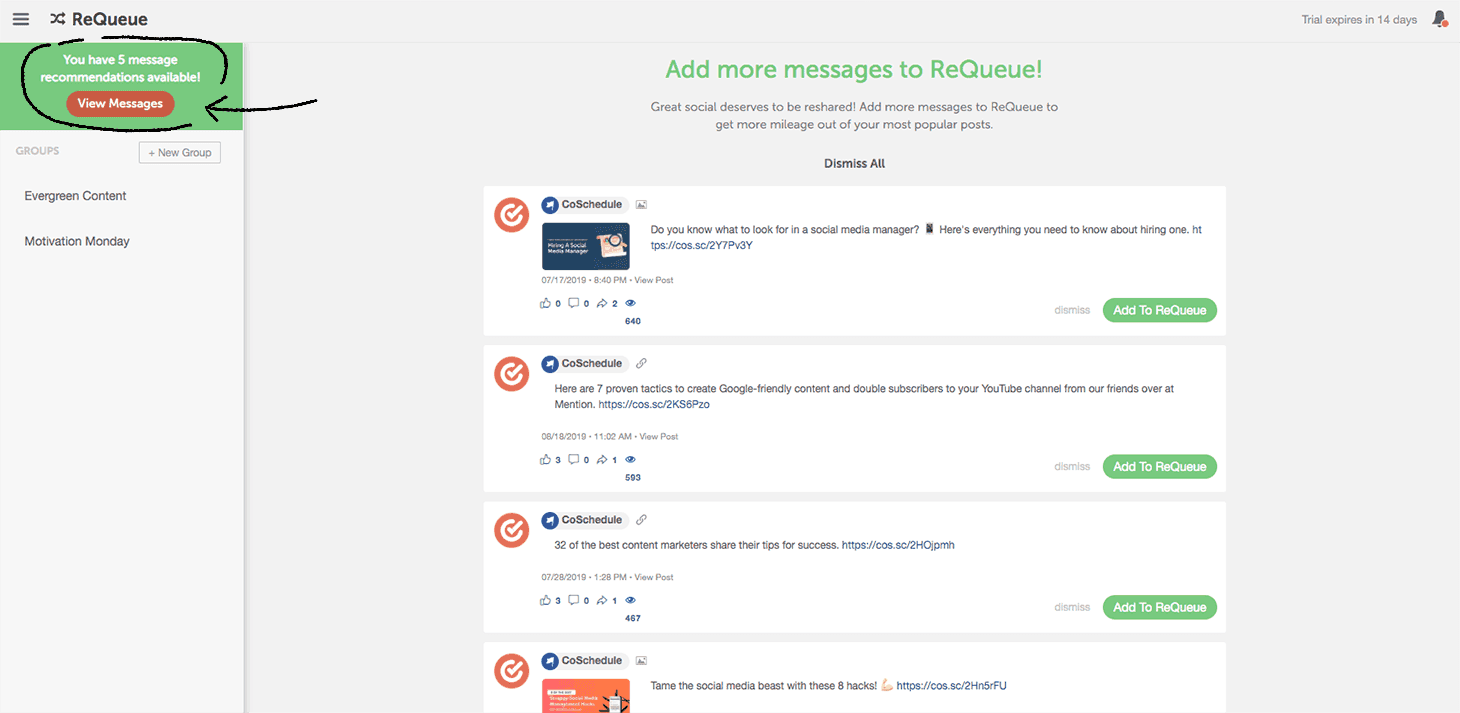
Task: Click the Facebook icon on the first CoSchedule post
Action: tap(550, 204)
